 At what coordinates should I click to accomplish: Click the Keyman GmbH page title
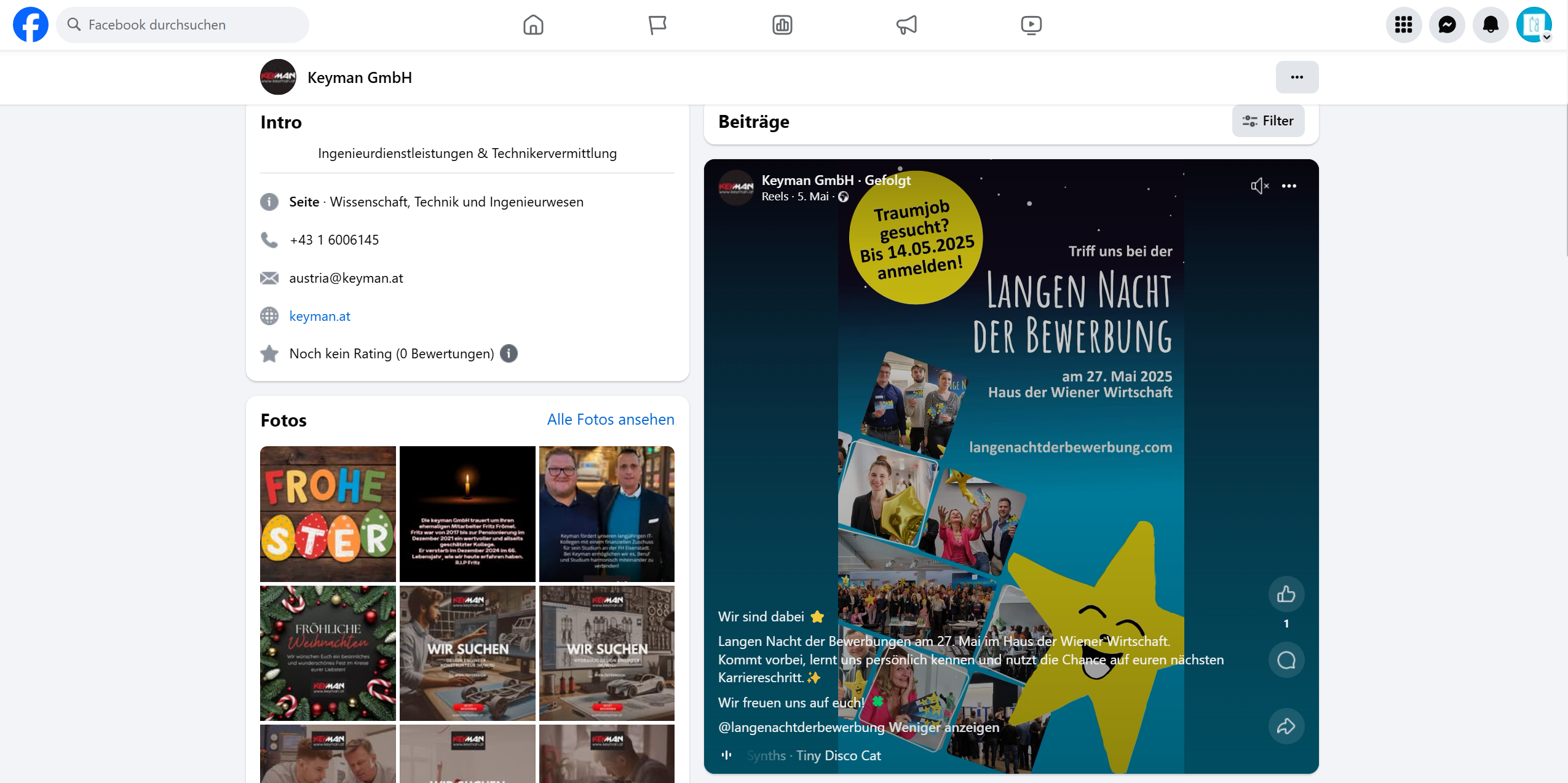click(x=360, y=77)
